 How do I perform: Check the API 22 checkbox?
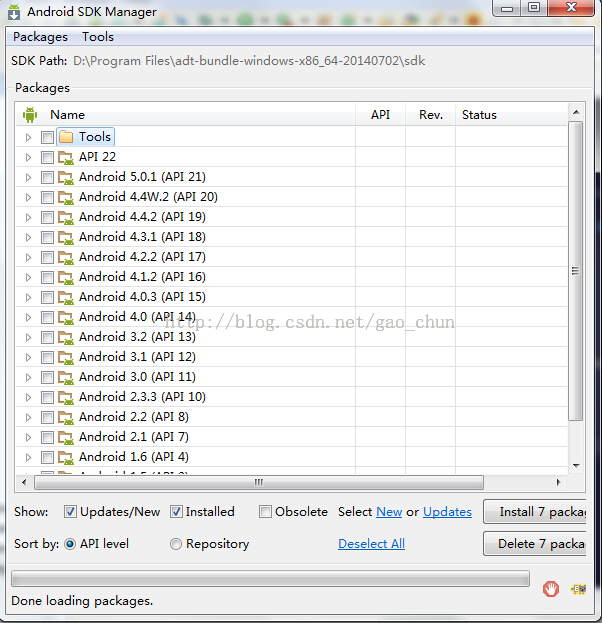pos(47,157)
